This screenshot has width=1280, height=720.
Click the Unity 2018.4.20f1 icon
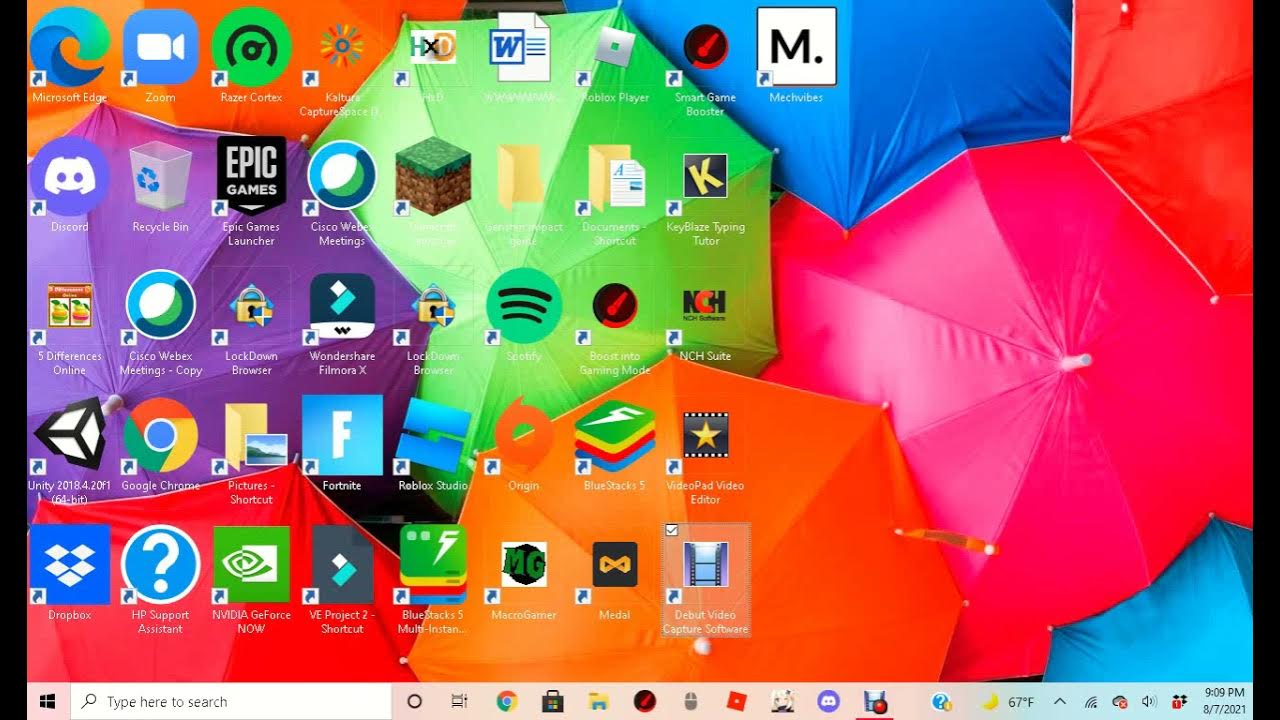point(69,436)
